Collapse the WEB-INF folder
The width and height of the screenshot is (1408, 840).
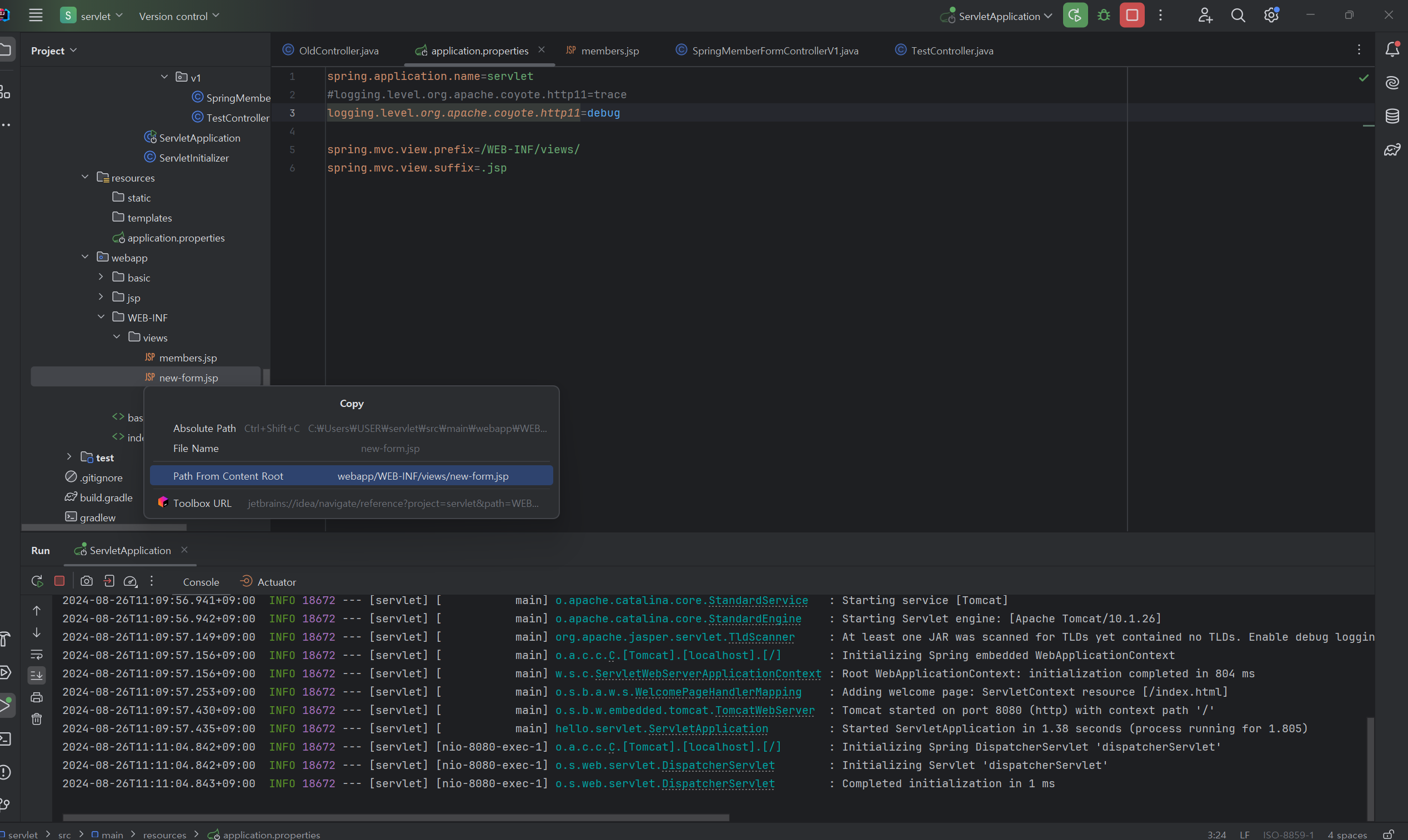pyautogui.click(x=101, y=316)
